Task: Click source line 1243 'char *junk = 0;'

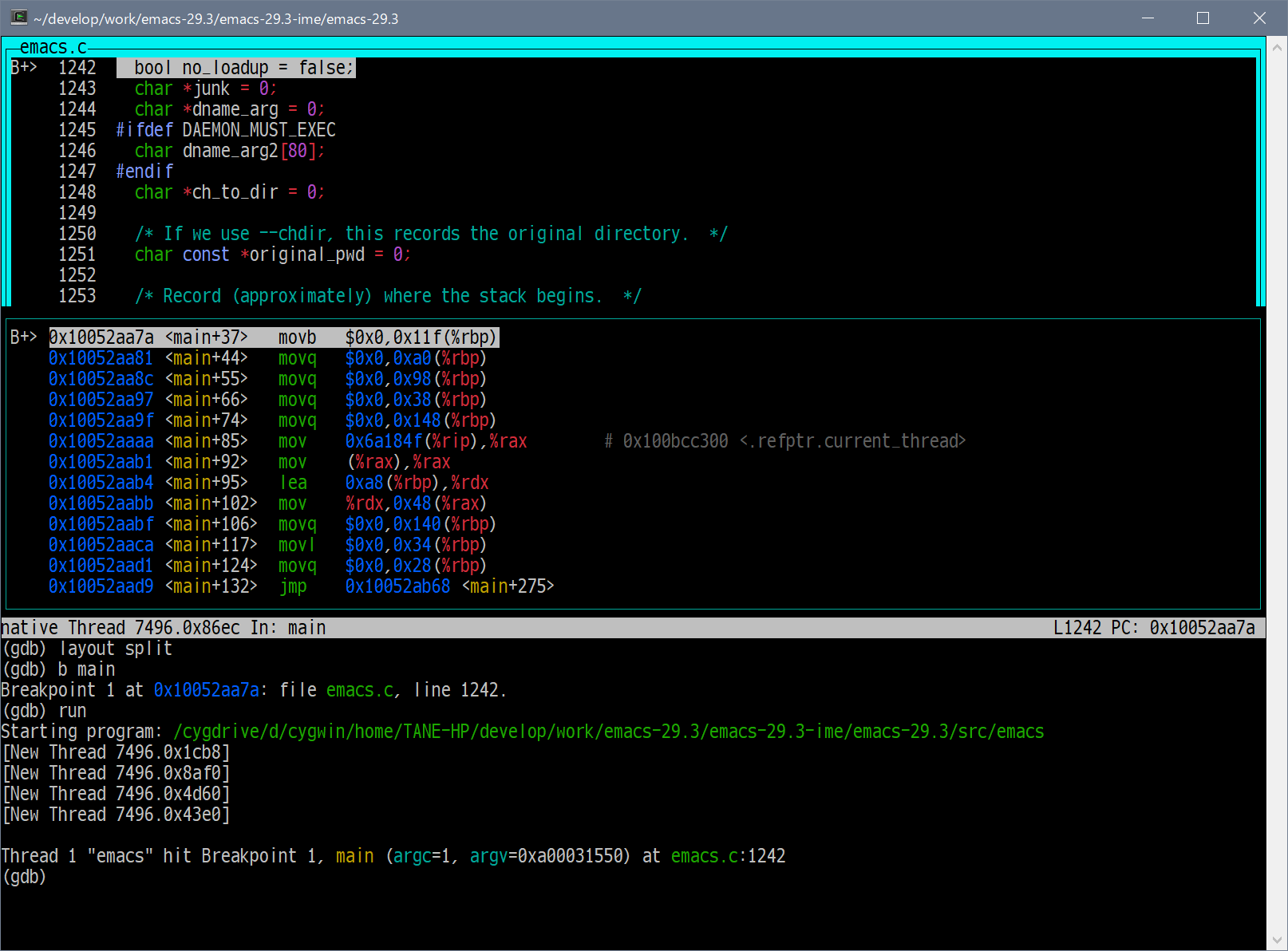Action: click(x=205, y=89)
